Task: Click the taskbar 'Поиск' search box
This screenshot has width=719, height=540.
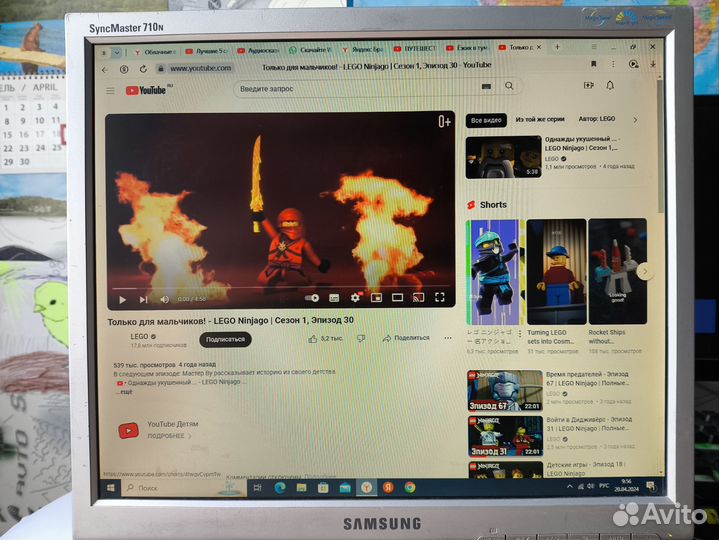Action: click(183, 488)
